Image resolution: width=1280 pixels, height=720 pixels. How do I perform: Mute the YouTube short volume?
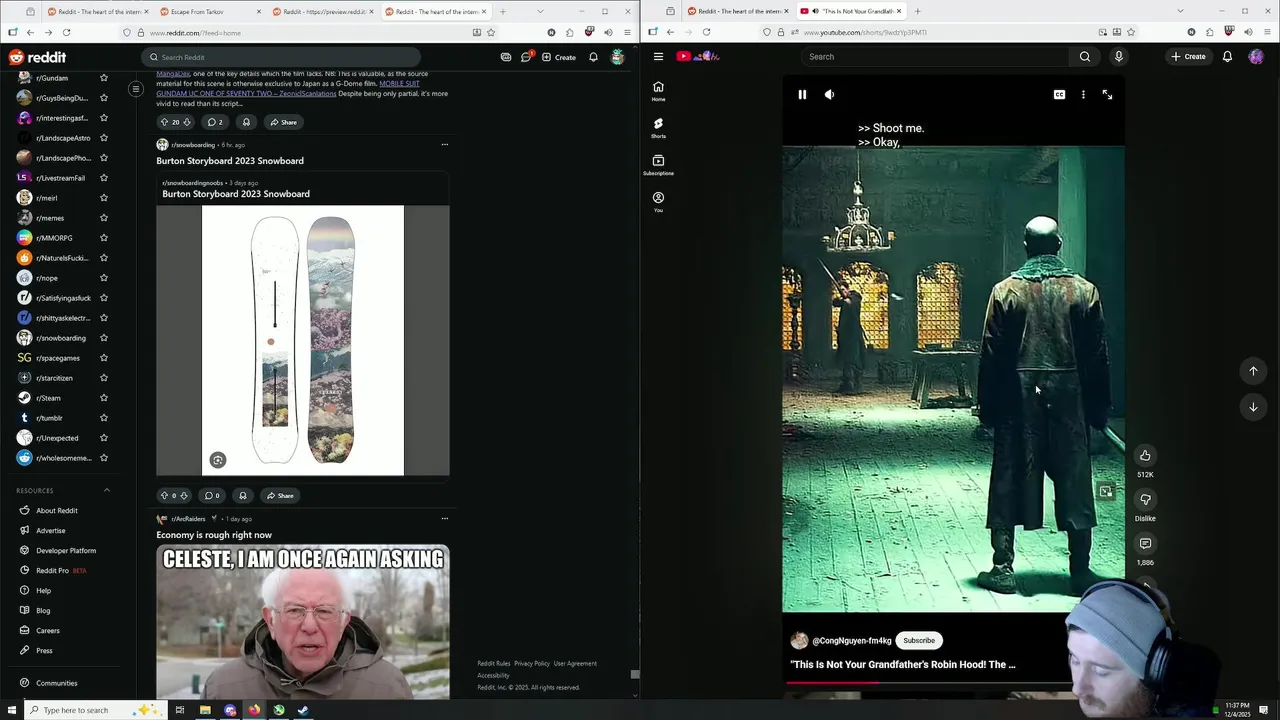[829, 95]
